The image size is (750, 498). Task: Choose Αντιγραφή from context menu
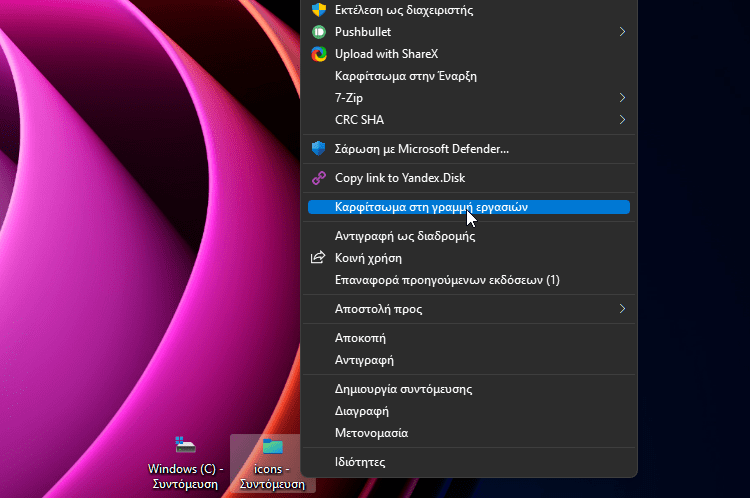(469, 360)
